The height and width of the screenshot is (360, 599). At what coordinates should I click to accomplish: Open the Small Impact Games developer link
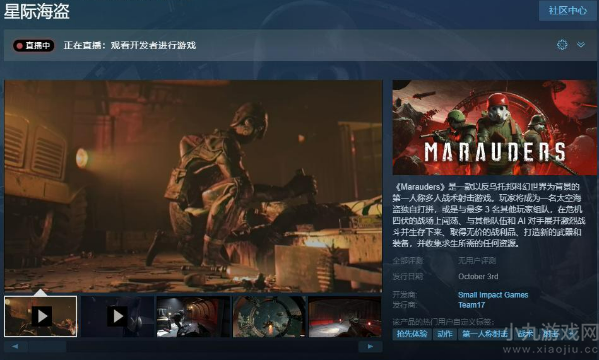point(493,295)
